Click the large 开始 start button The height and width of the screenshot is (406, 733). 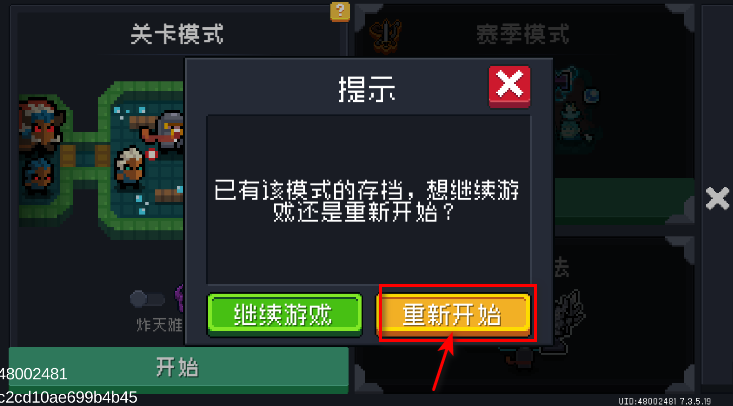click(179, 370)
